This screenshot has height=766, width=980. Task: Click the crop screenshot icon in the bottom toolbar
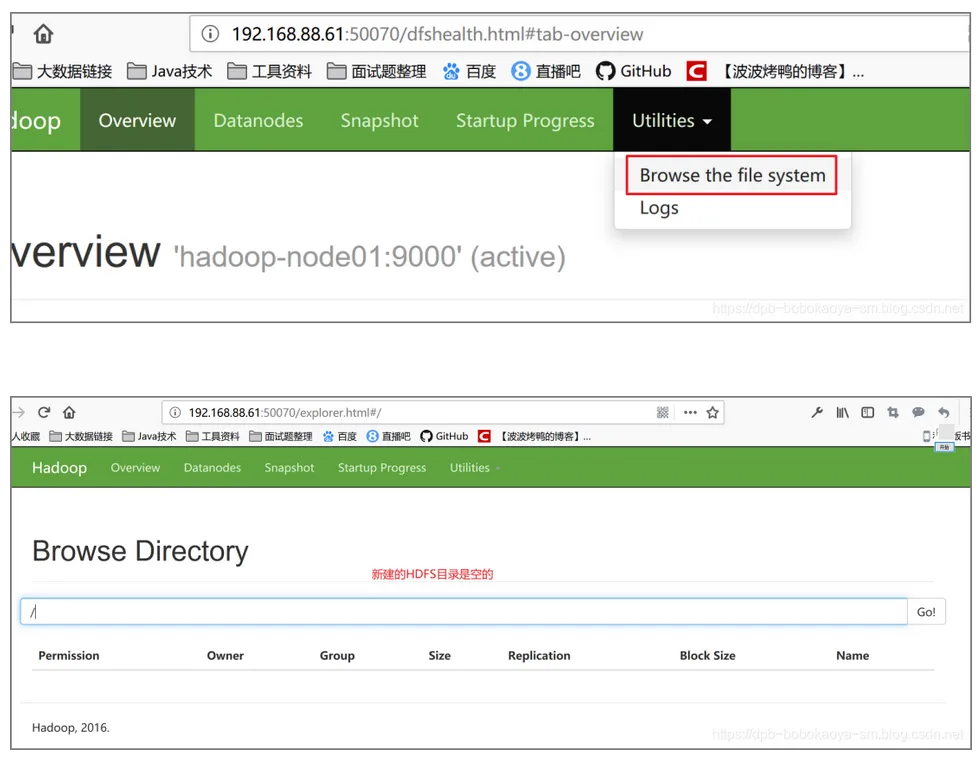tap(892, 412)
